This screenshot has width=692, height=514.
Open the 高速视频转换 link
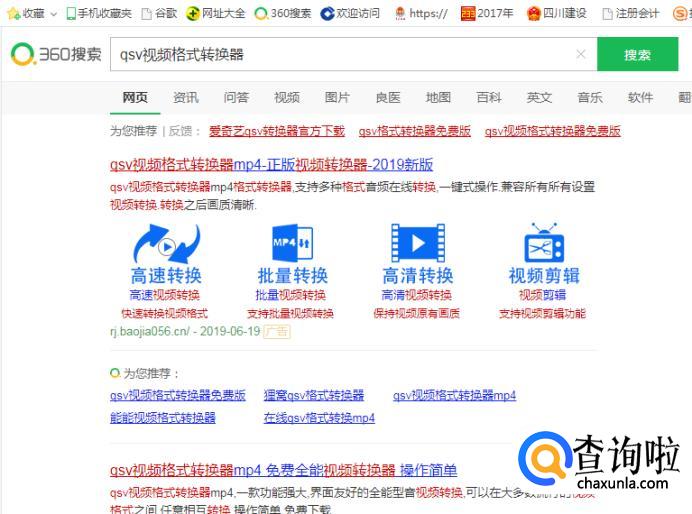pos(165,295)
